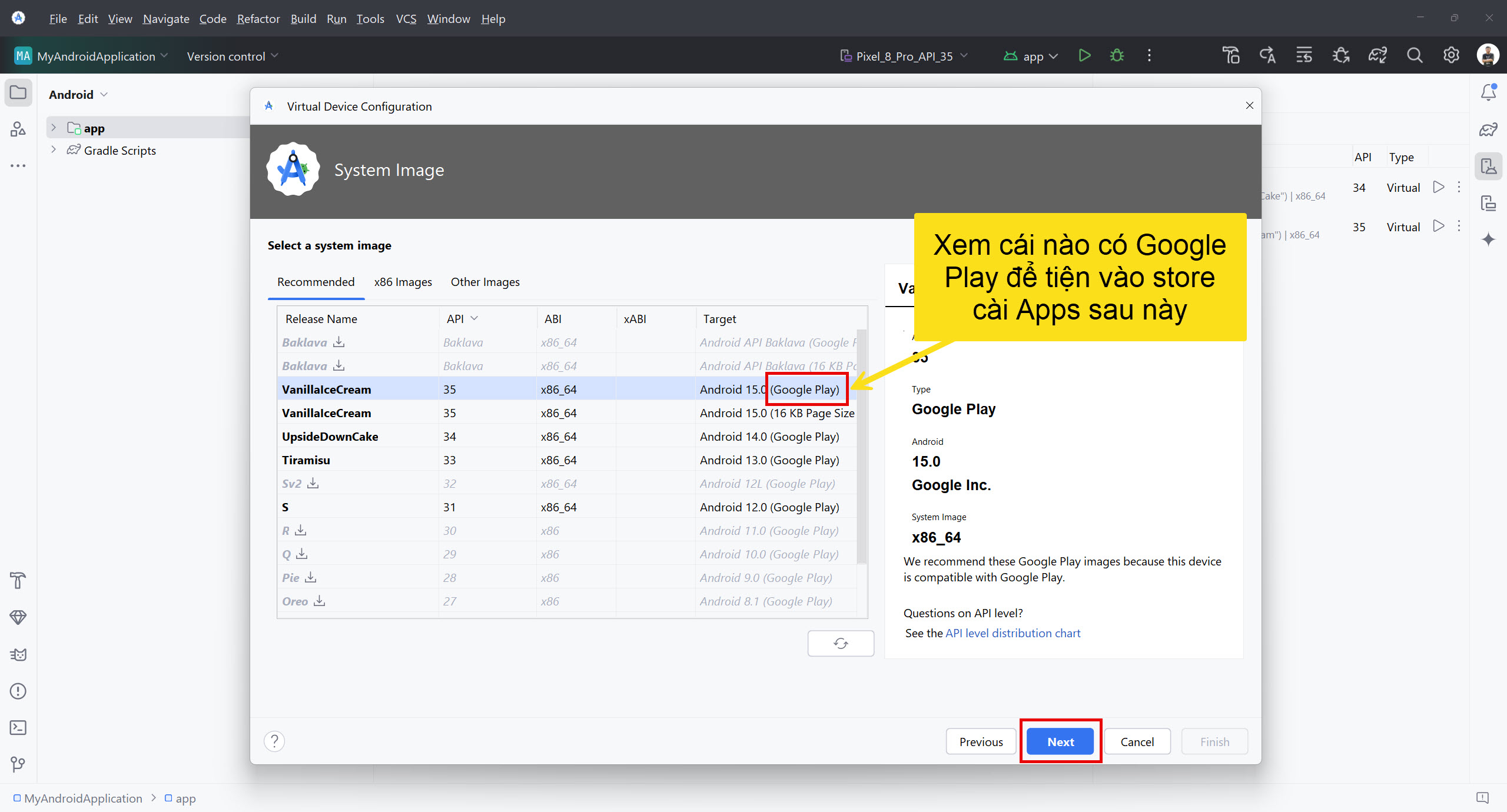Expand the Gradle Scripts tree node
The width and height of the screenshot is (1507, 812).
(x=54, y=149)
